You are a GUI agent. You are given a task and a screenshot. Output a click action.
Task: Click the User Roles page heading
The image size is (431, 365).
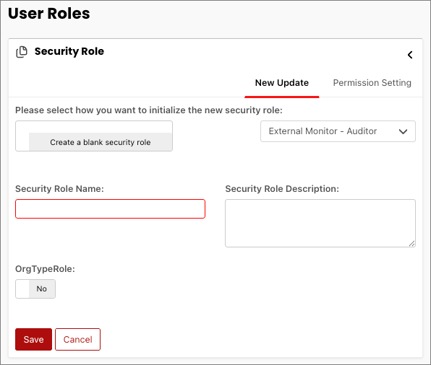(49, 14)
